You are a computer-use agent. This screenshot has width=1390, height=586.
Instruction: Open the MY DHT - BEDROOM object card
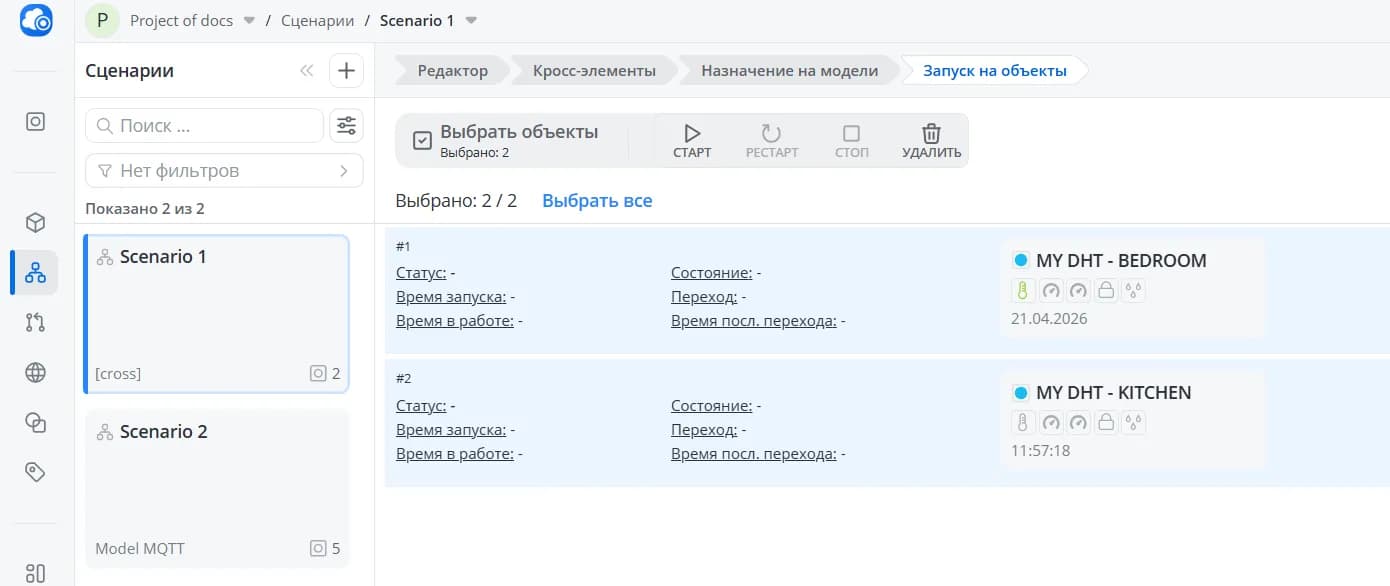(x=1132, y=289)
